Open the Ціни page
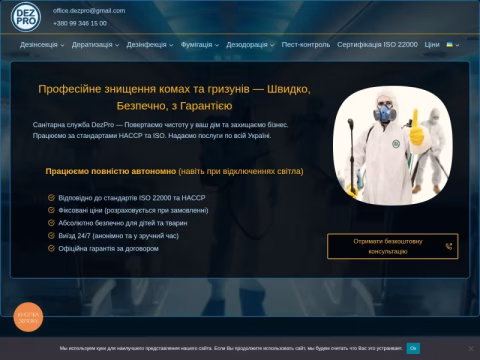The height and width of the screenshot is (360, 480). (432, 45)
